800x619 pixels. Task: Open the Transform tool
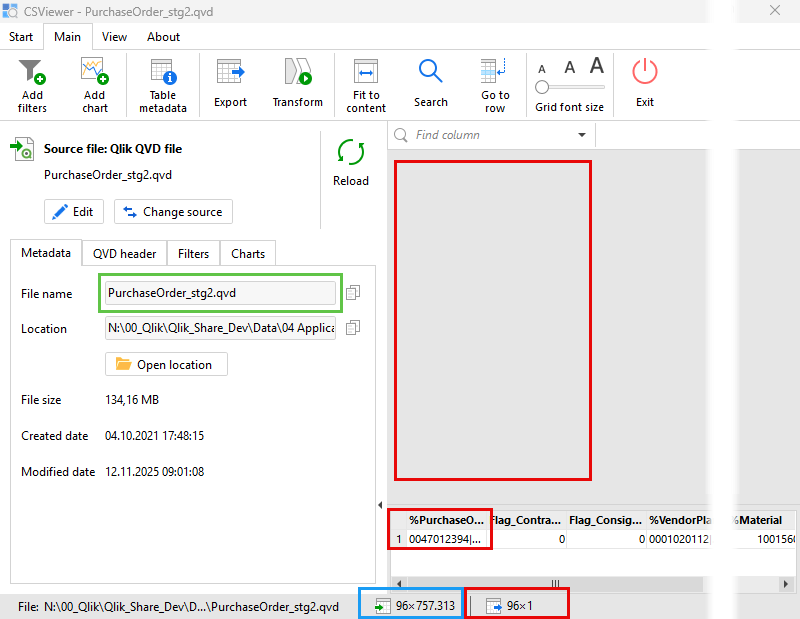tap(297, 74)
